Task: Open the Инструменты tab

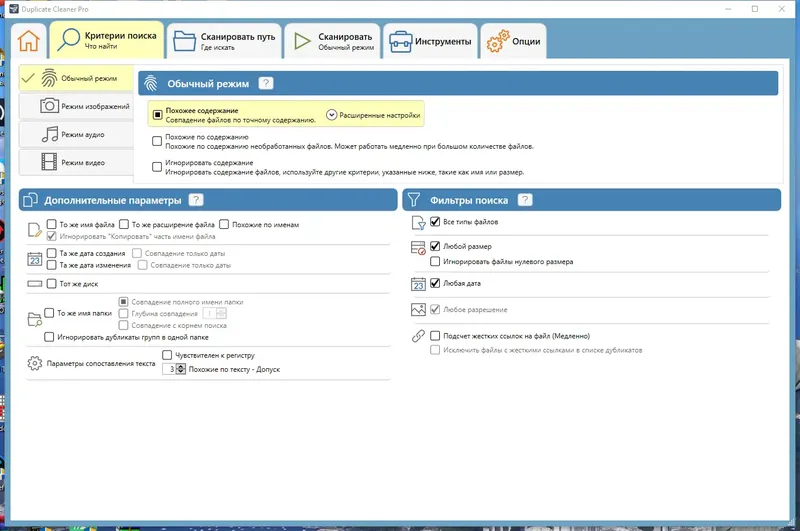Action: coord(430,41)
